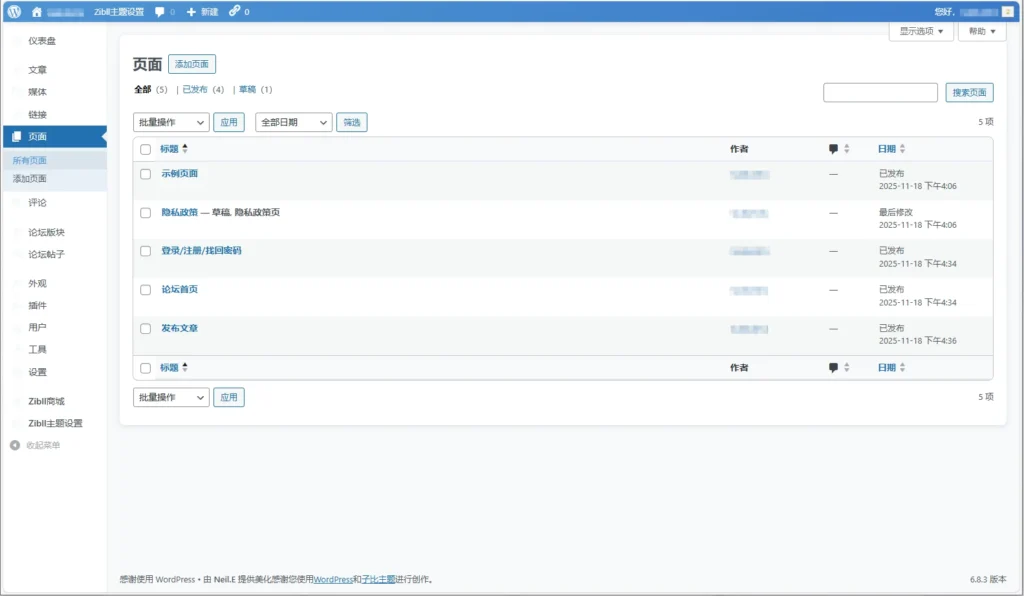Expand the 显示选项 screen options panel
The height and width of the screenshot is (596, 1024).
point(921,31)
